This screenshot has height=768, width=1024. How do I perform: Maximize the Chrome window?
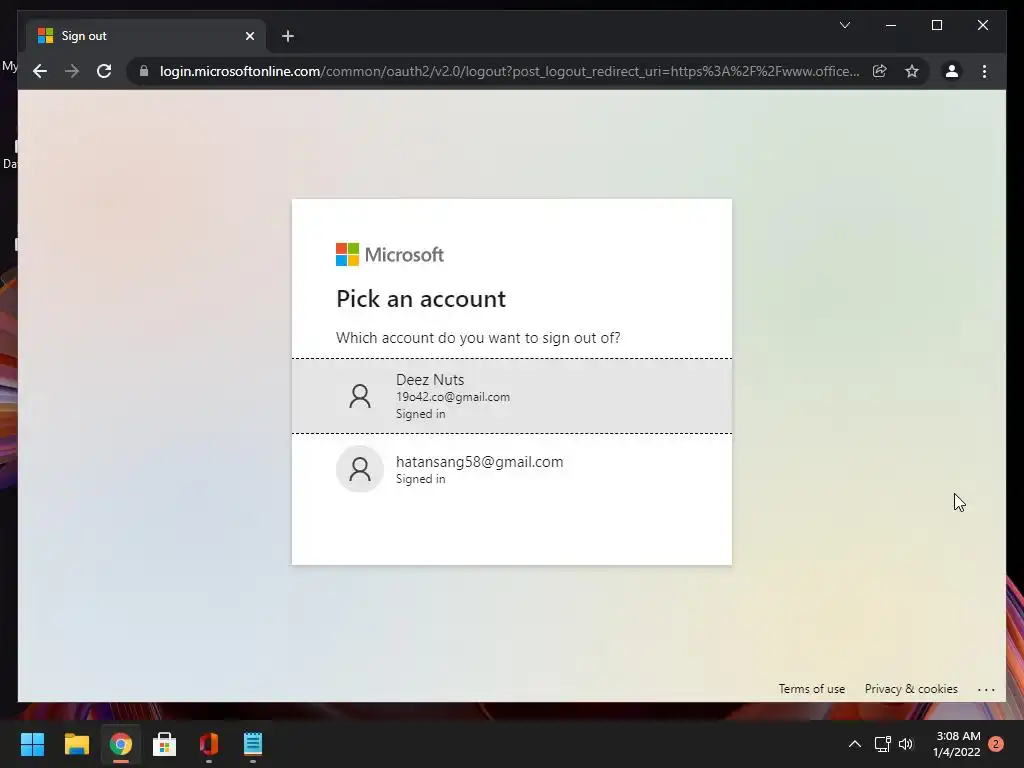click(x=936, y=25)
